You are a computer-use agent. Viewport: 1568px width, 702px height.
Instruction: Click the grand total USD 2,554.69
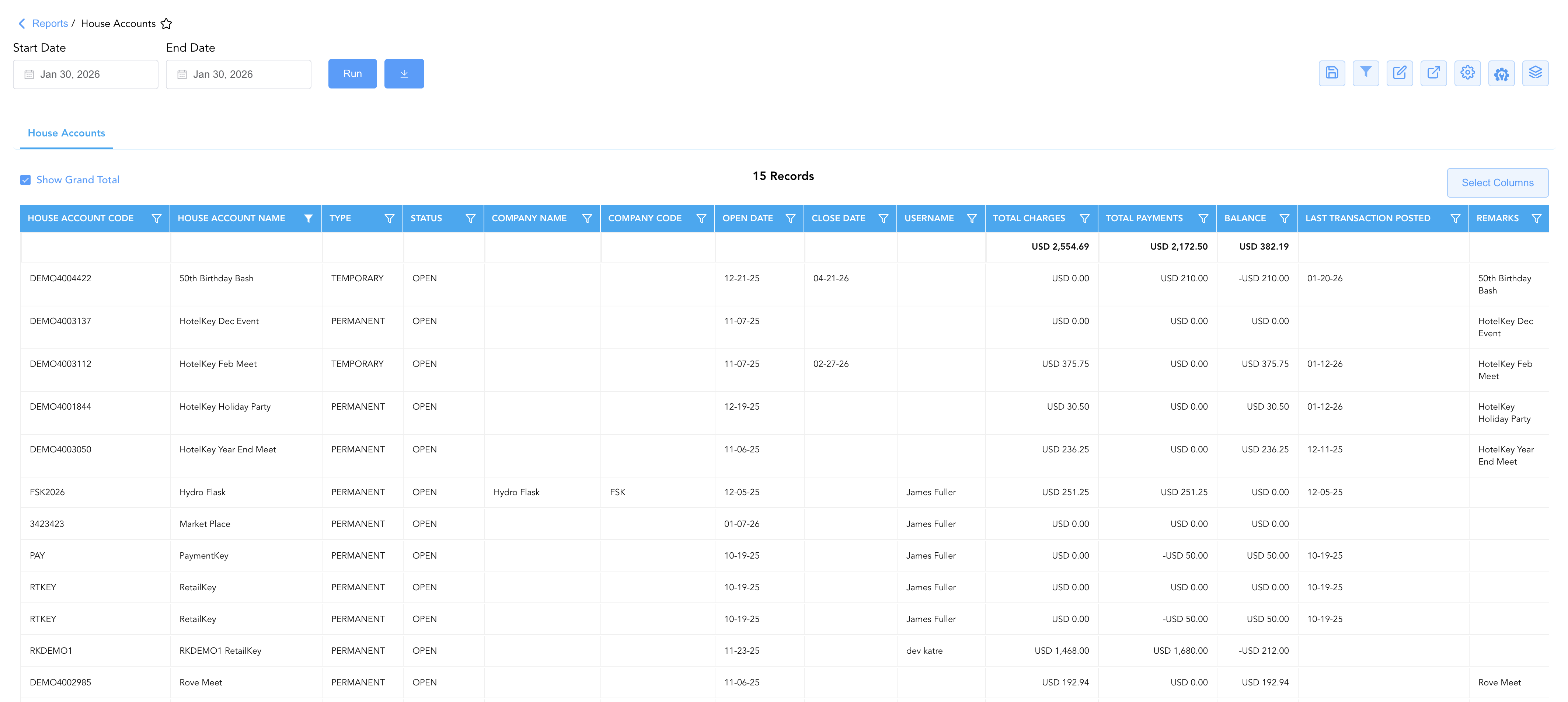coord(1060,247)
